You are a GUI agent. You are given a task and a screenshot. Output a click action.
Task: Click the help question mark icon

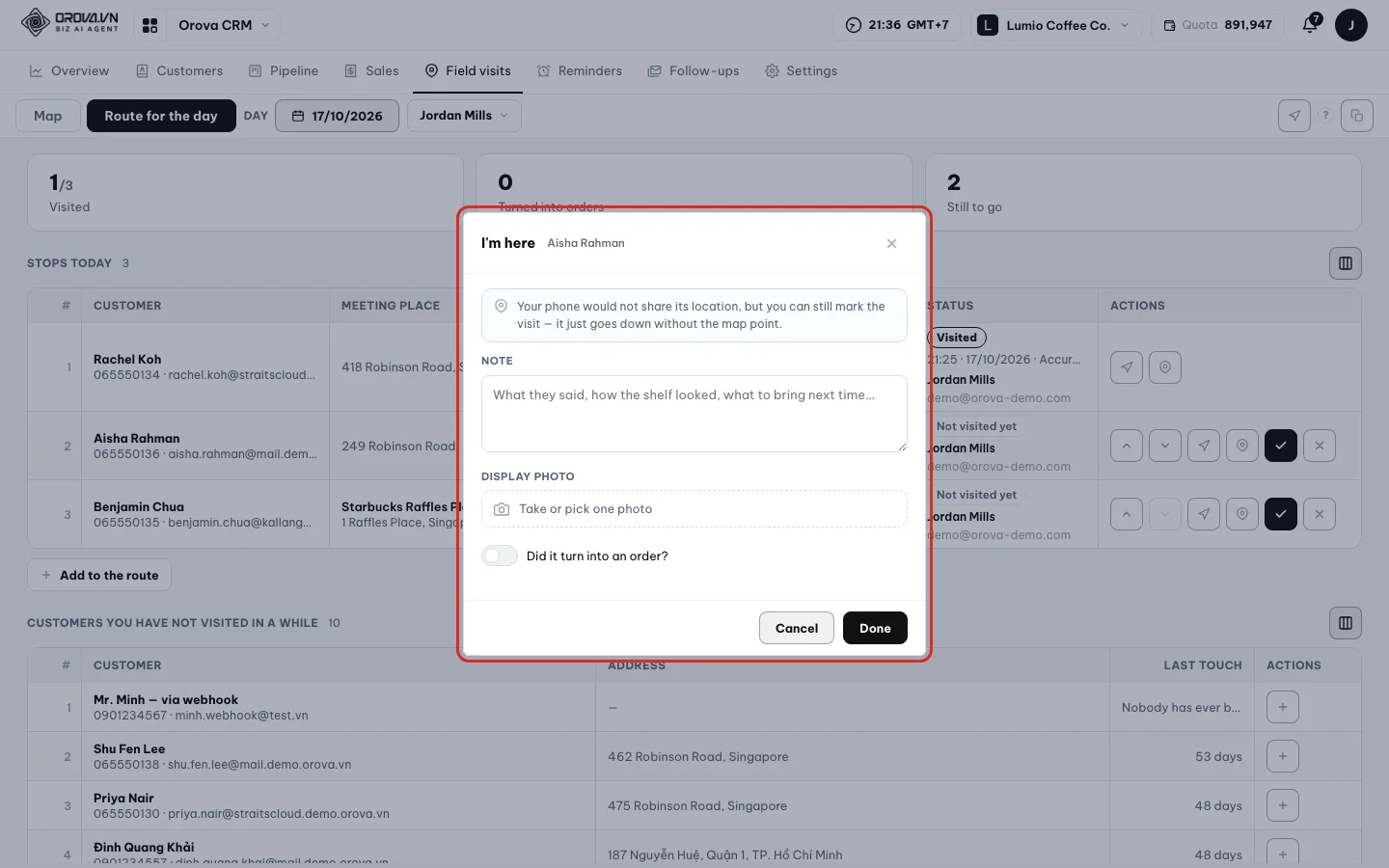(x=1325, y=116)
